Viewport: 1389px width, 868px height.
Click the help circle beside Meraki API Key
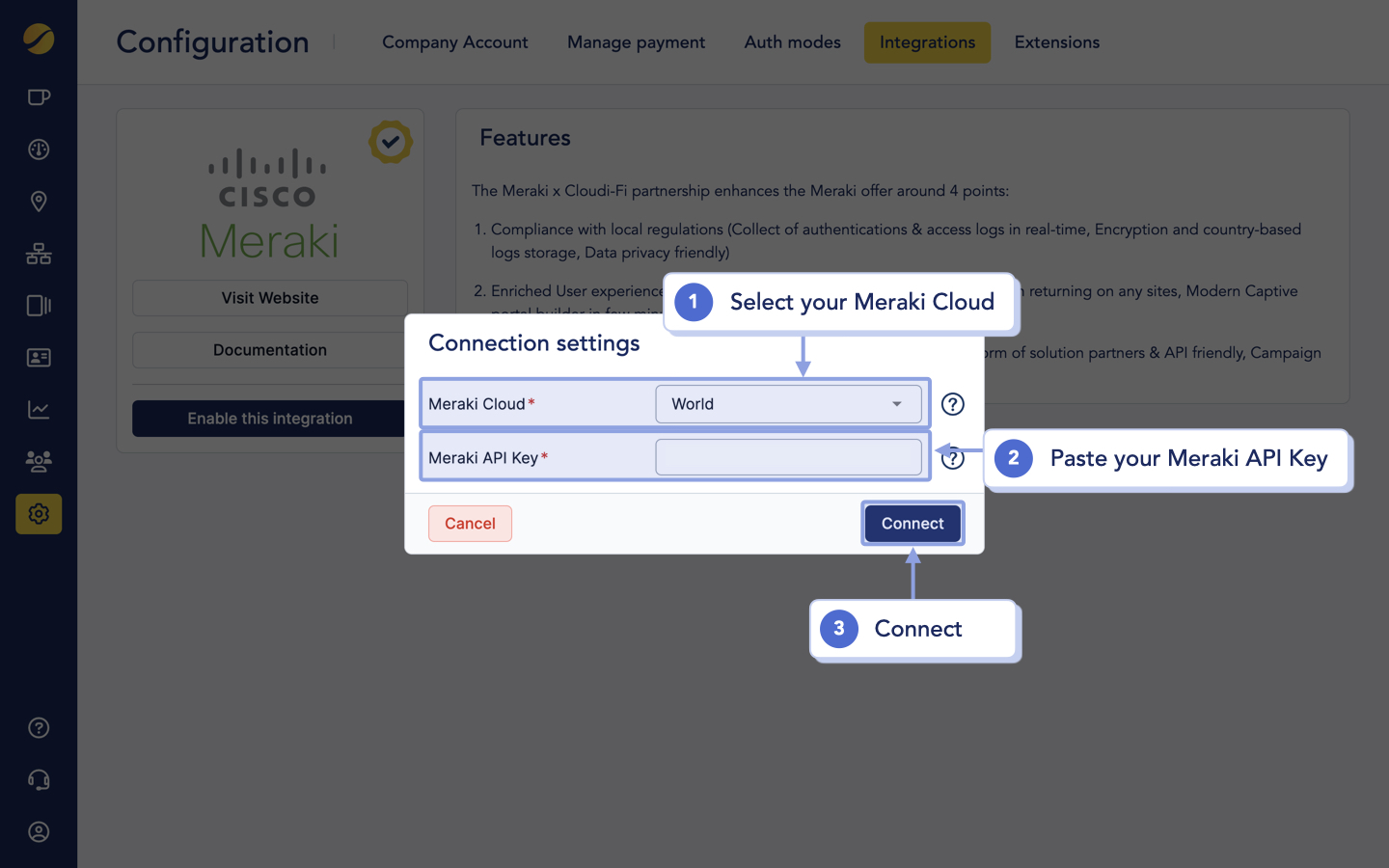(952, 458)
